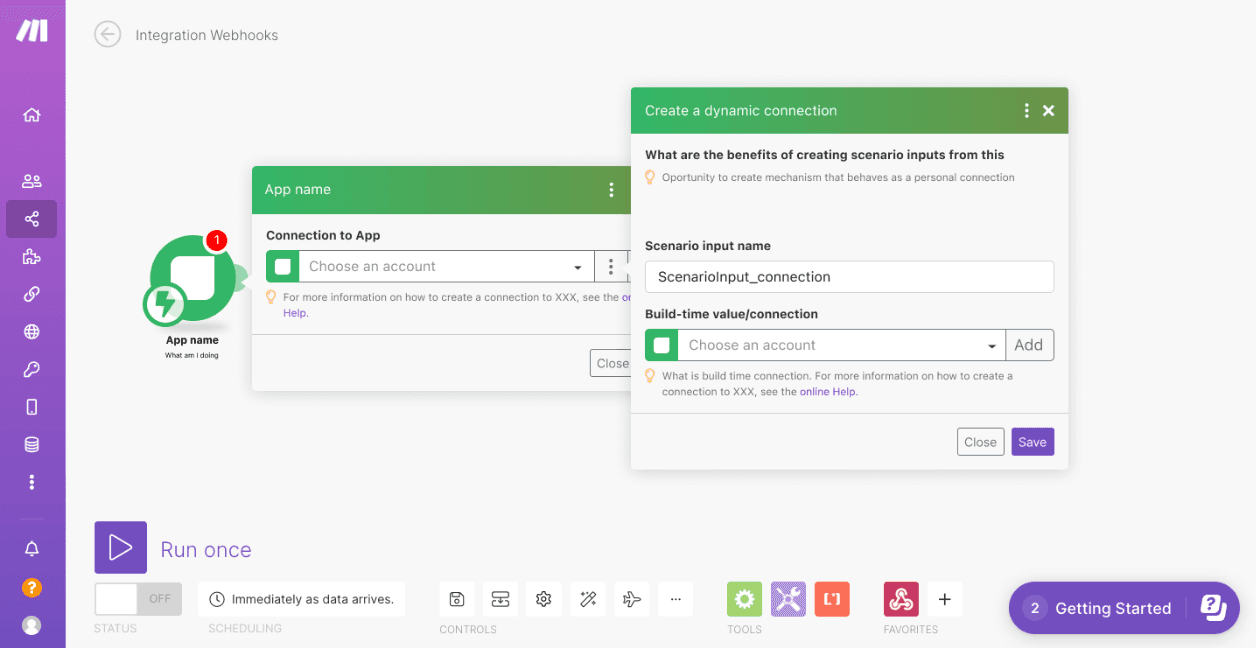Open Data stores icon in sidebar
Viewport: 1256px width, 648px height.
[32, 445]
